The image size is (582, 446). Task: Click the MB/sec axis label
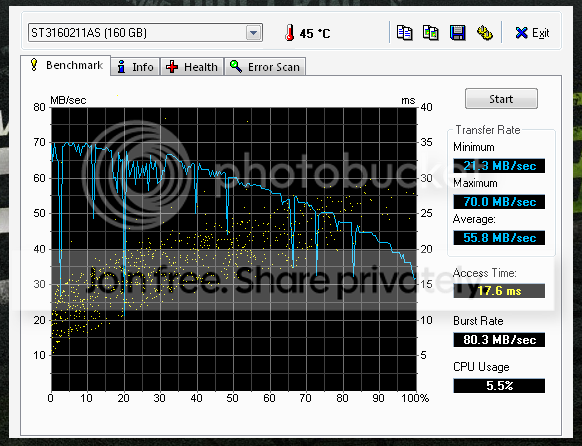pyautogui.click(x=68, y=100)
